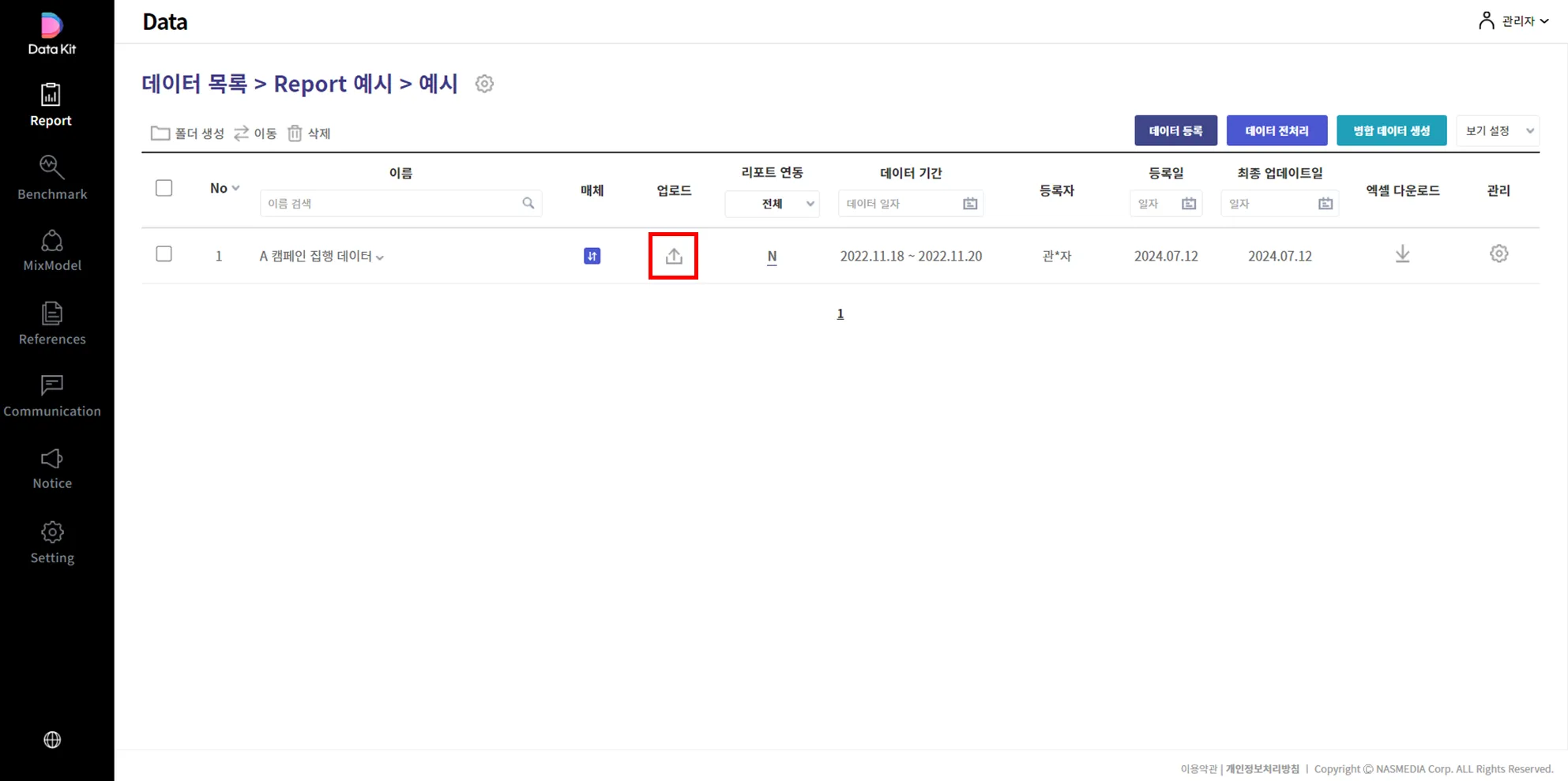Open the Report sidebar section
Screen dimensions: 1568x781
(x=51, y=105)
